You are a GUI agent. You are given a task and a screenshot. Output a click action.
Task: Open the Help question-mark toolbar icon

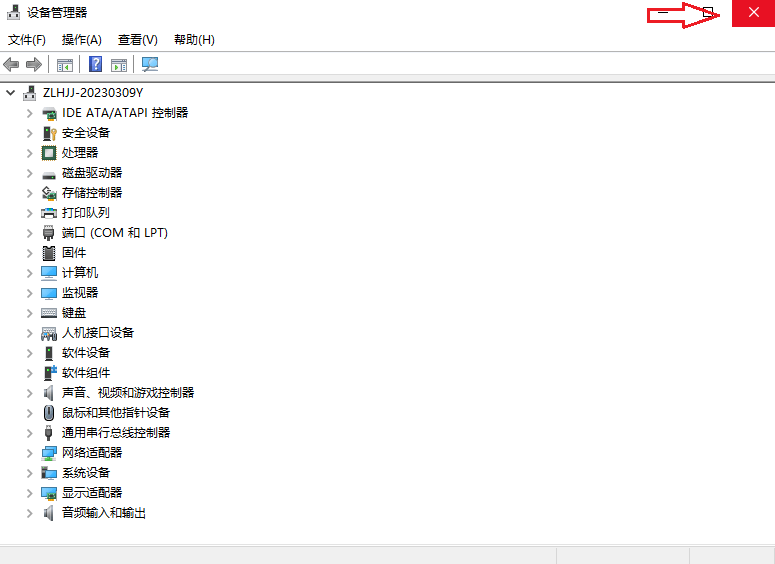pos(95,64)
